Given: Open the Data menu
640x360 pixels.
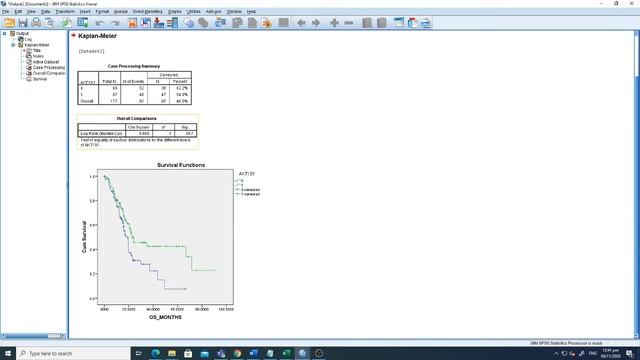Looking at the screenshot, I should (x=46, y=11).
